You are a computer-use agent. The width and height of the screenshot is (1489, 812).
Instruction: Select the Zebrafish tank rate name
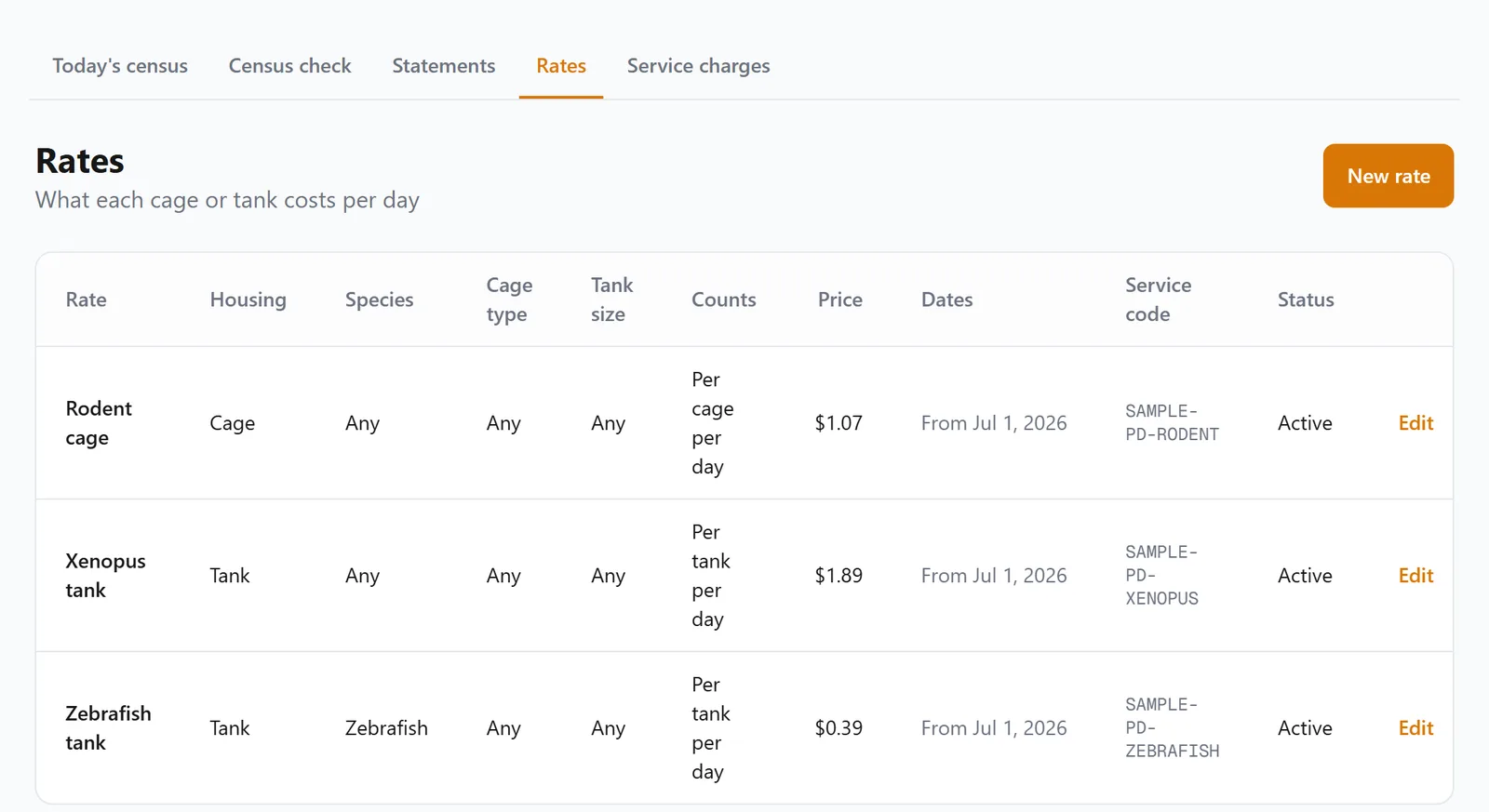108,728
